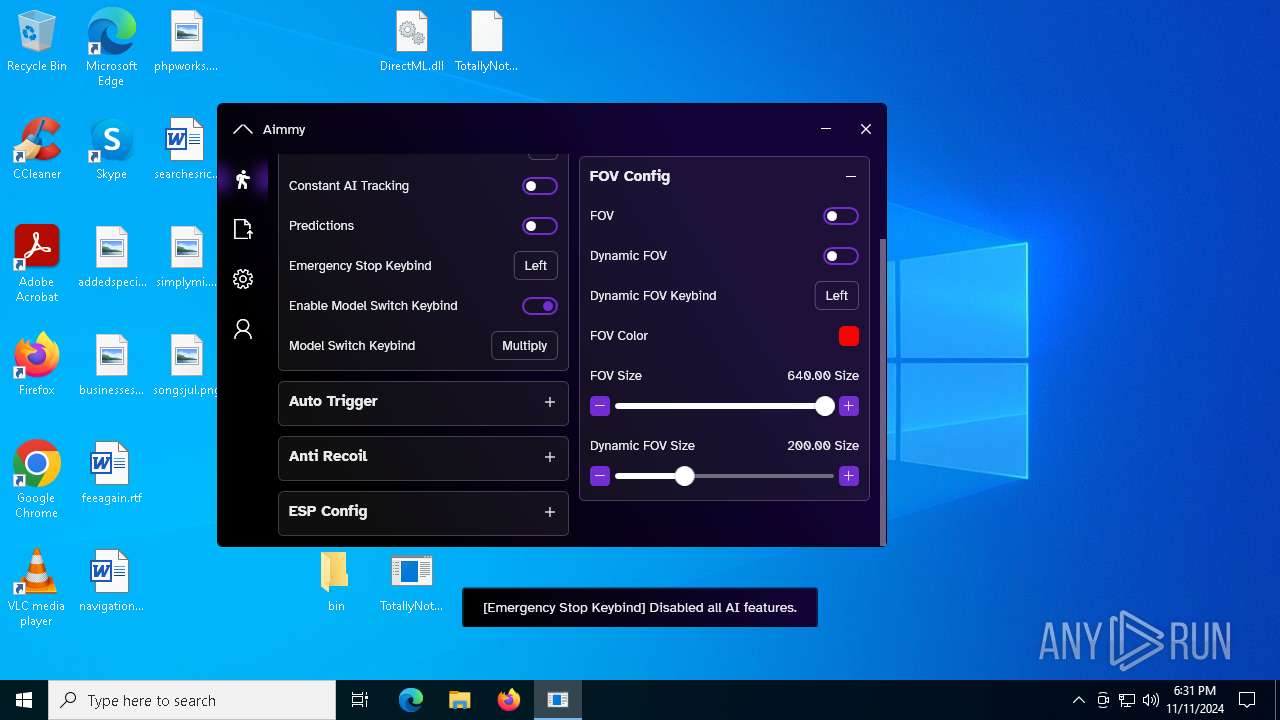The width and height of the screenshot is (1280, 720).
Task: Open the notification center icon
Action: [1247, 700]
